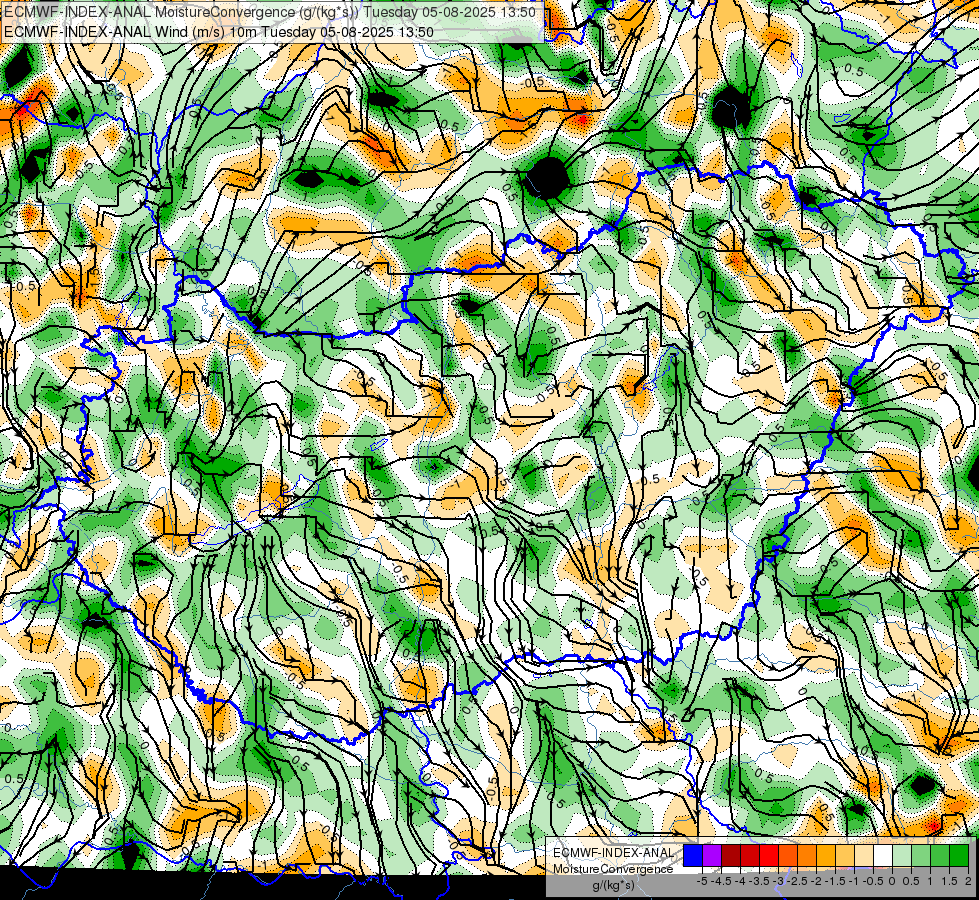
Task: Click the amber swatch -2 to -1.5
Action: [826, 855]
